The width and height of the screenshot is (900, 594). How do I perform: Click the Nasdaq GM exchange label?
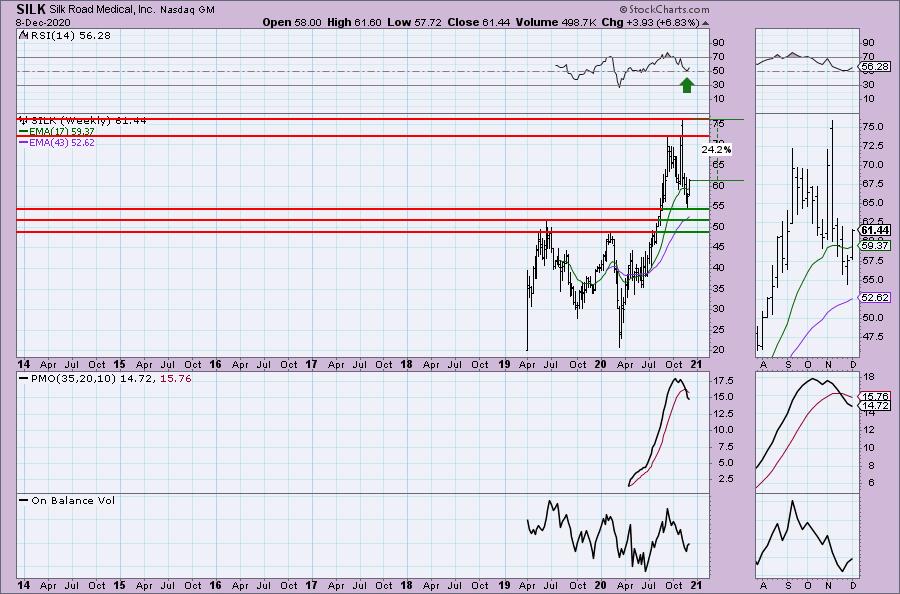point(187,10)
